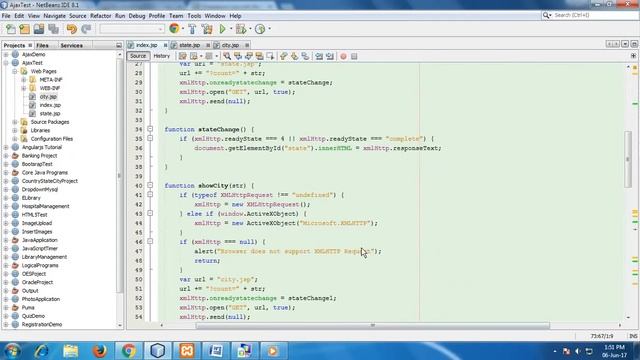Click the Source view button
The height and width of the screenshot is (360, 640).
tap(138, 56)
